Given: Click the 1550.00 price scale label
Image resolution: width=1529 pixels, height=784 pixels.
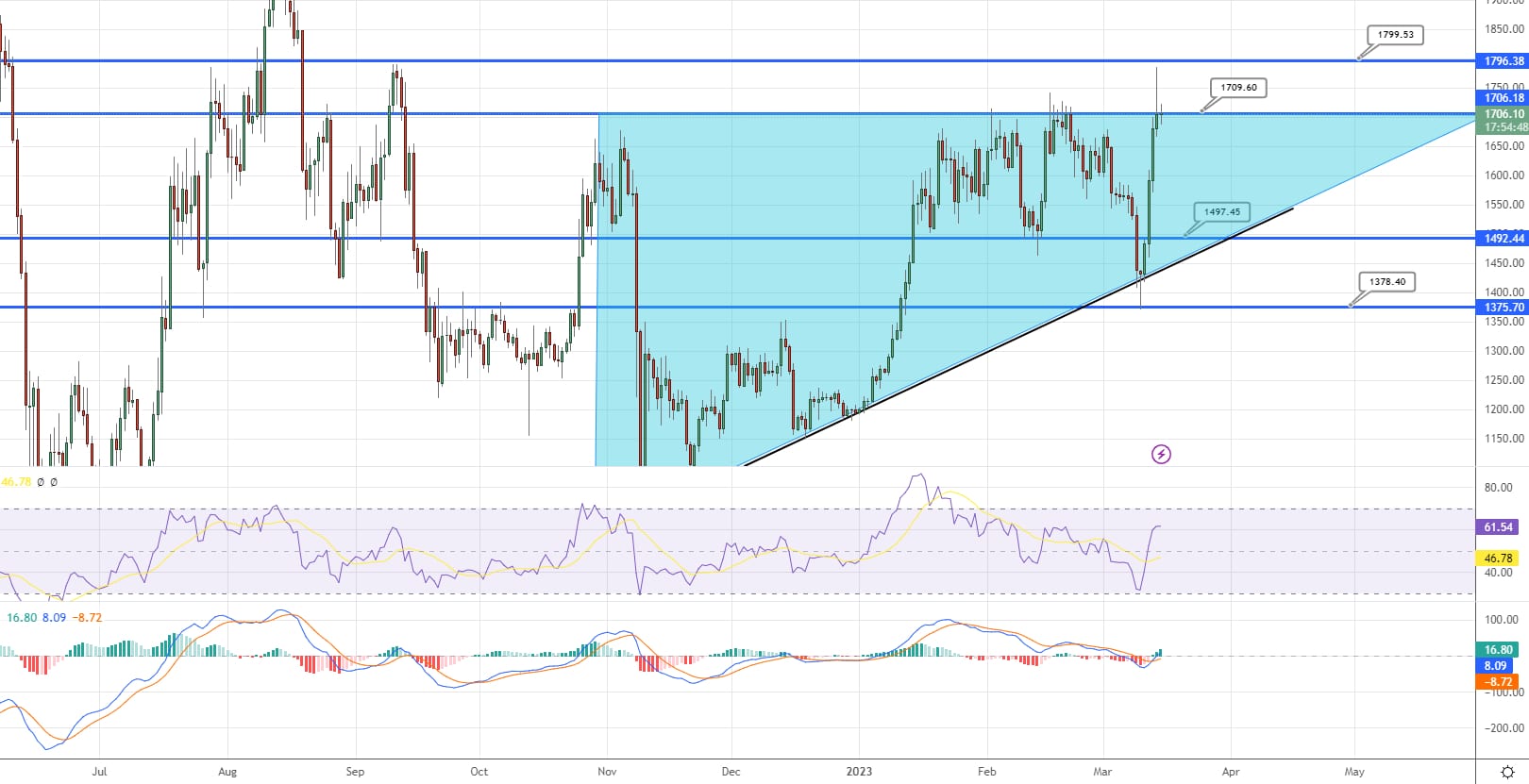Looking at the screenshot, I should pos(1504,205).
